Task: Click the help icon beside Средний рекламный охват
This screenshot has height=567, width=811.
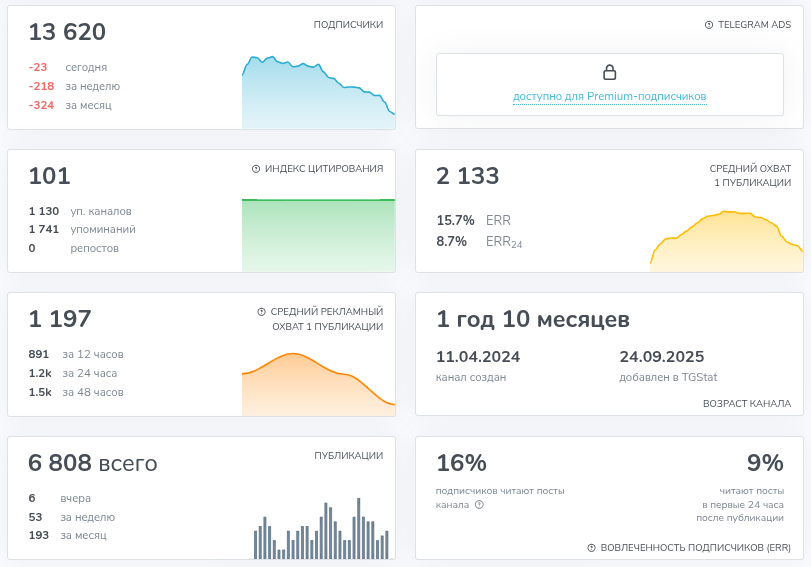Action: pos(261,312)
